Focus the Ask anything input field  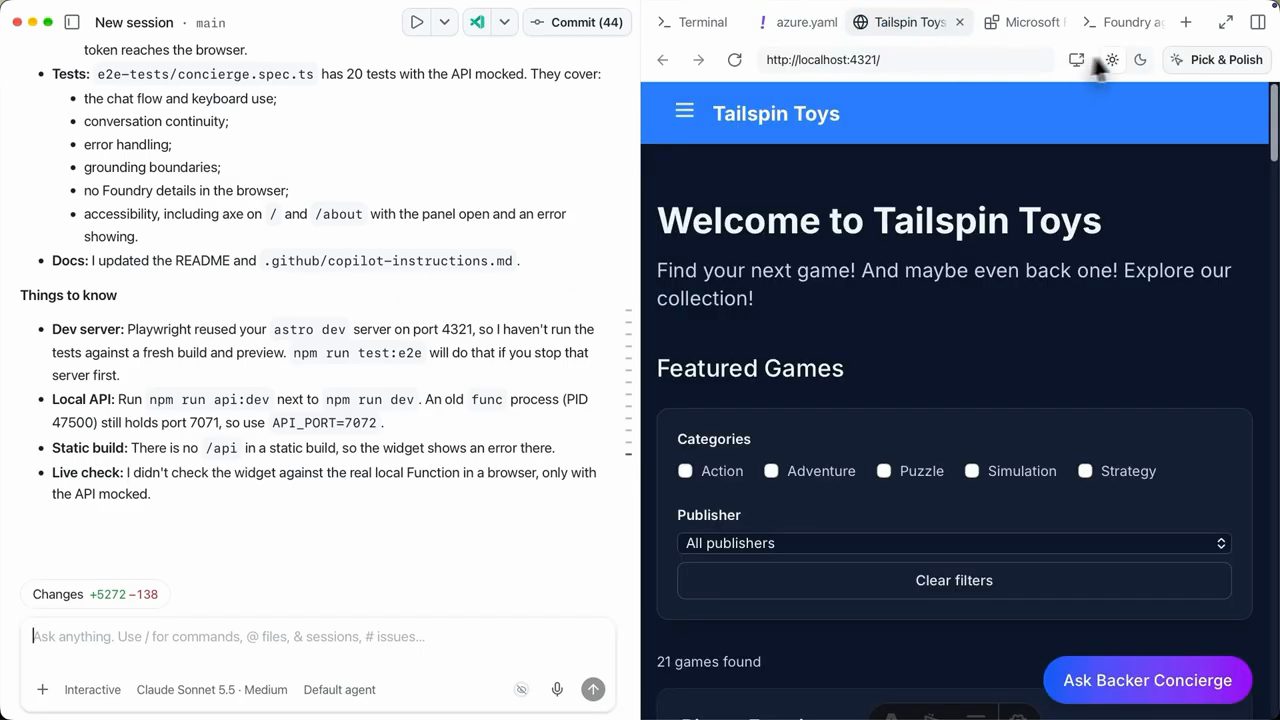(318, 636)
